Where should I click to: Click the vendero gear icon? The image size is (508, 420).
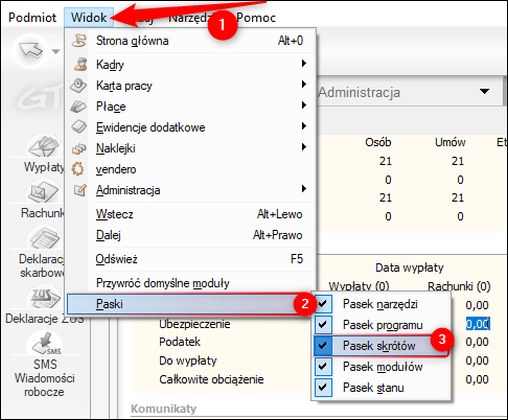78,169
